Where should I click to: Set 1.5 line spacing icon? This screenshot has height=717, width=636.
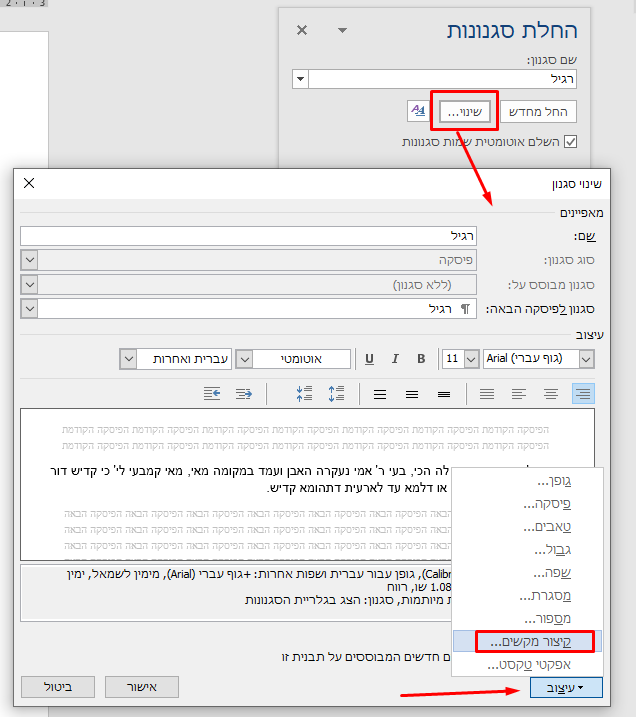tap(412, 394)
